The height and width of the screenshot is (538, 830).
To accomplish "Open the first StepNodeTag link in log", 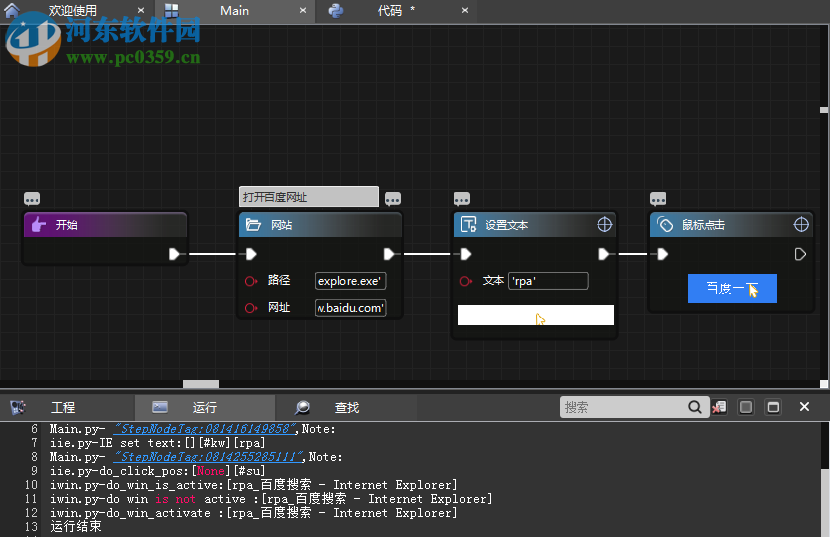I will [x=203, y=428].
